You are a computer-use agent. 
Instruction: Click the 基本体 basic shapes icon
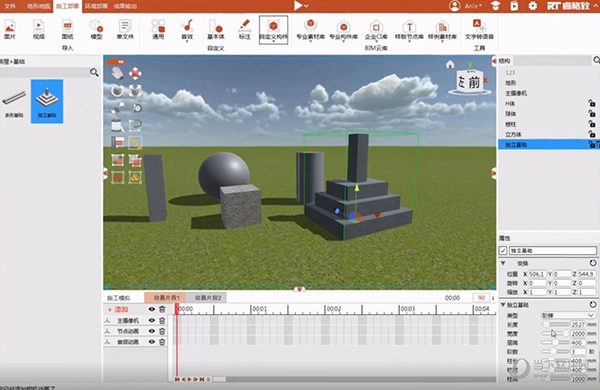coord(216,29)
